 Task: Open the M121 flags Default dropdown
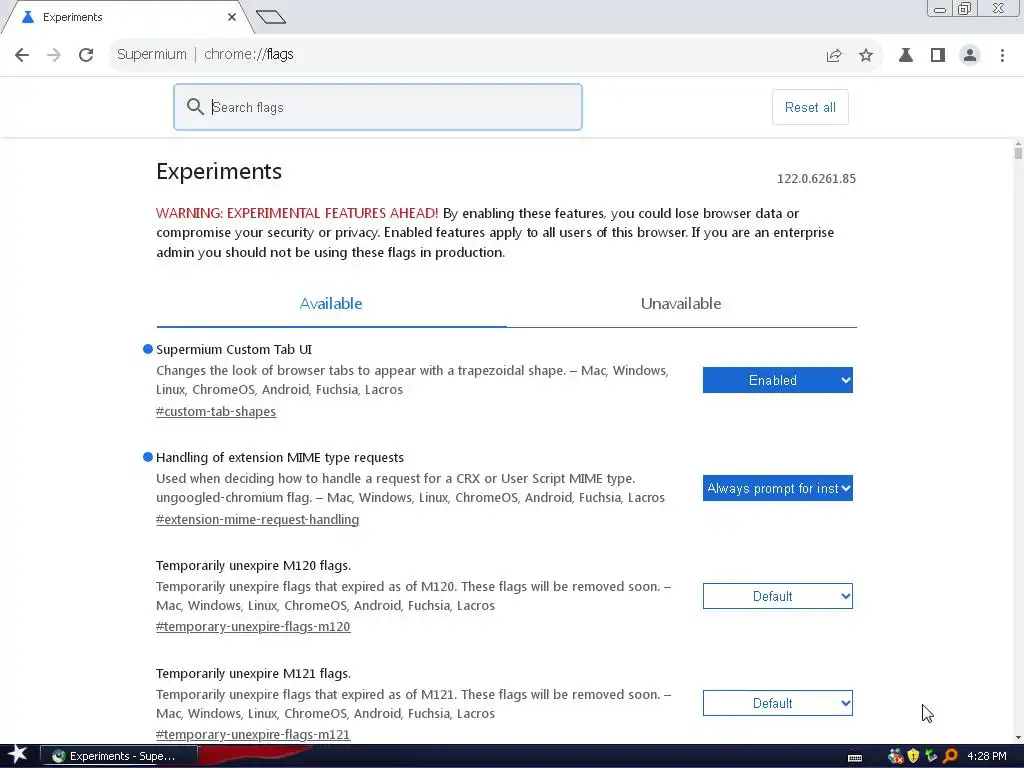pos(778,703)
